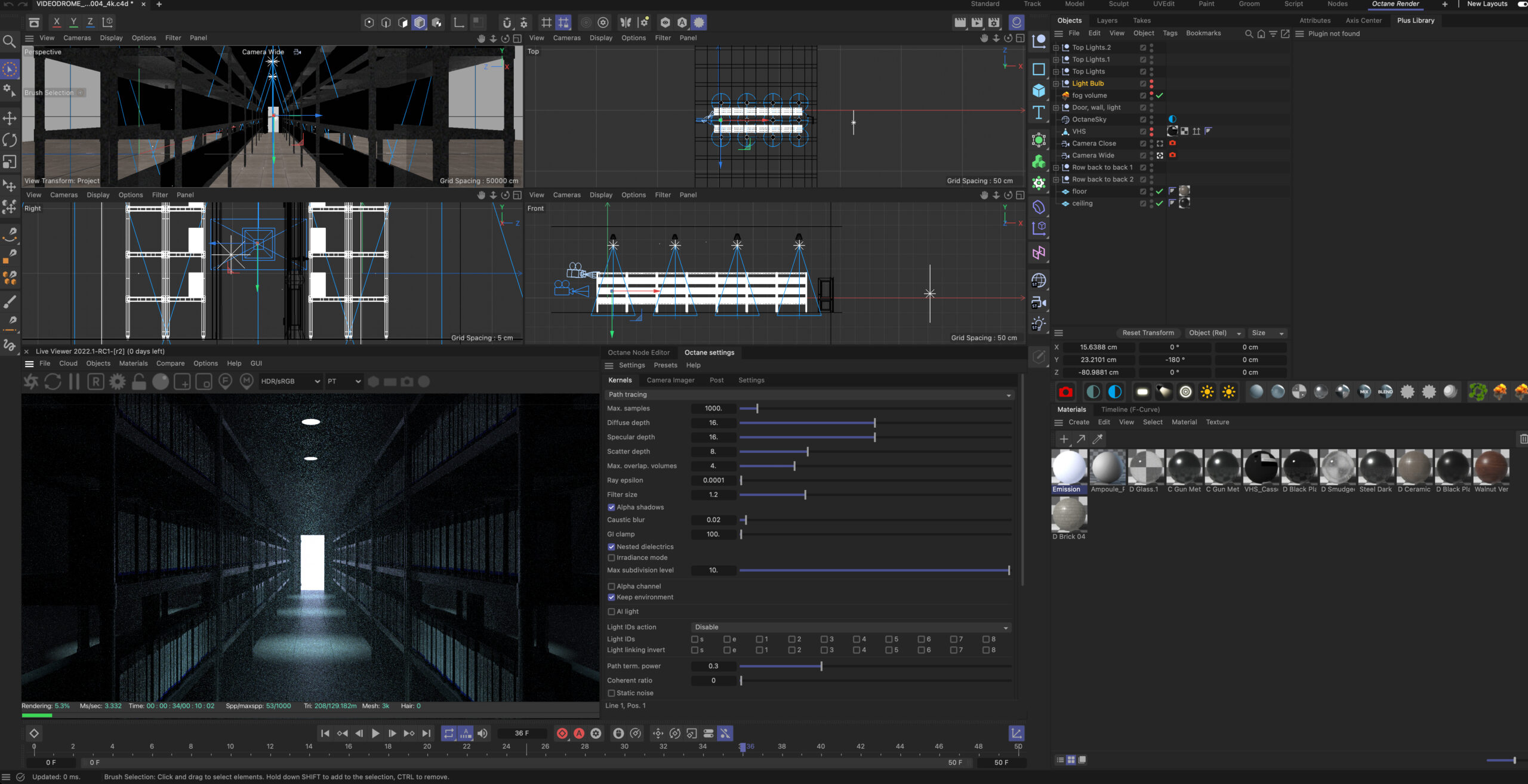Restart render with the refresh arrows icon
Screen dimensions: 1528x784
(53, 382)
